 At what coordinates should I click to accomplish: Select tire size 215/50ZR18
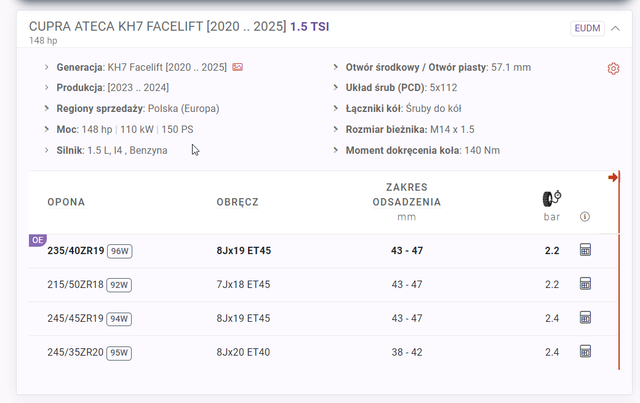[76, 285]
